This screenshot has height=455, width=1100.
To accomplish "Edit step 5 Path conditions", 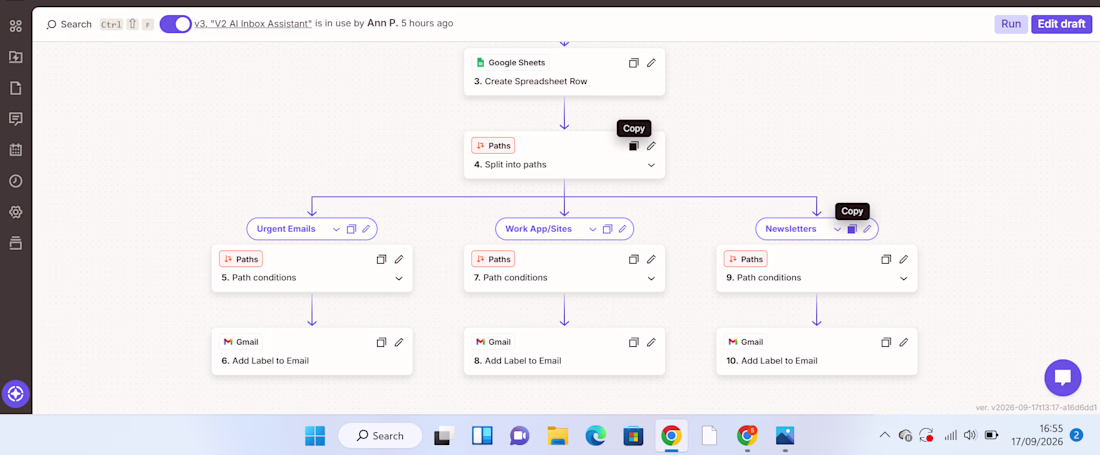I will (x=398, y=259).
